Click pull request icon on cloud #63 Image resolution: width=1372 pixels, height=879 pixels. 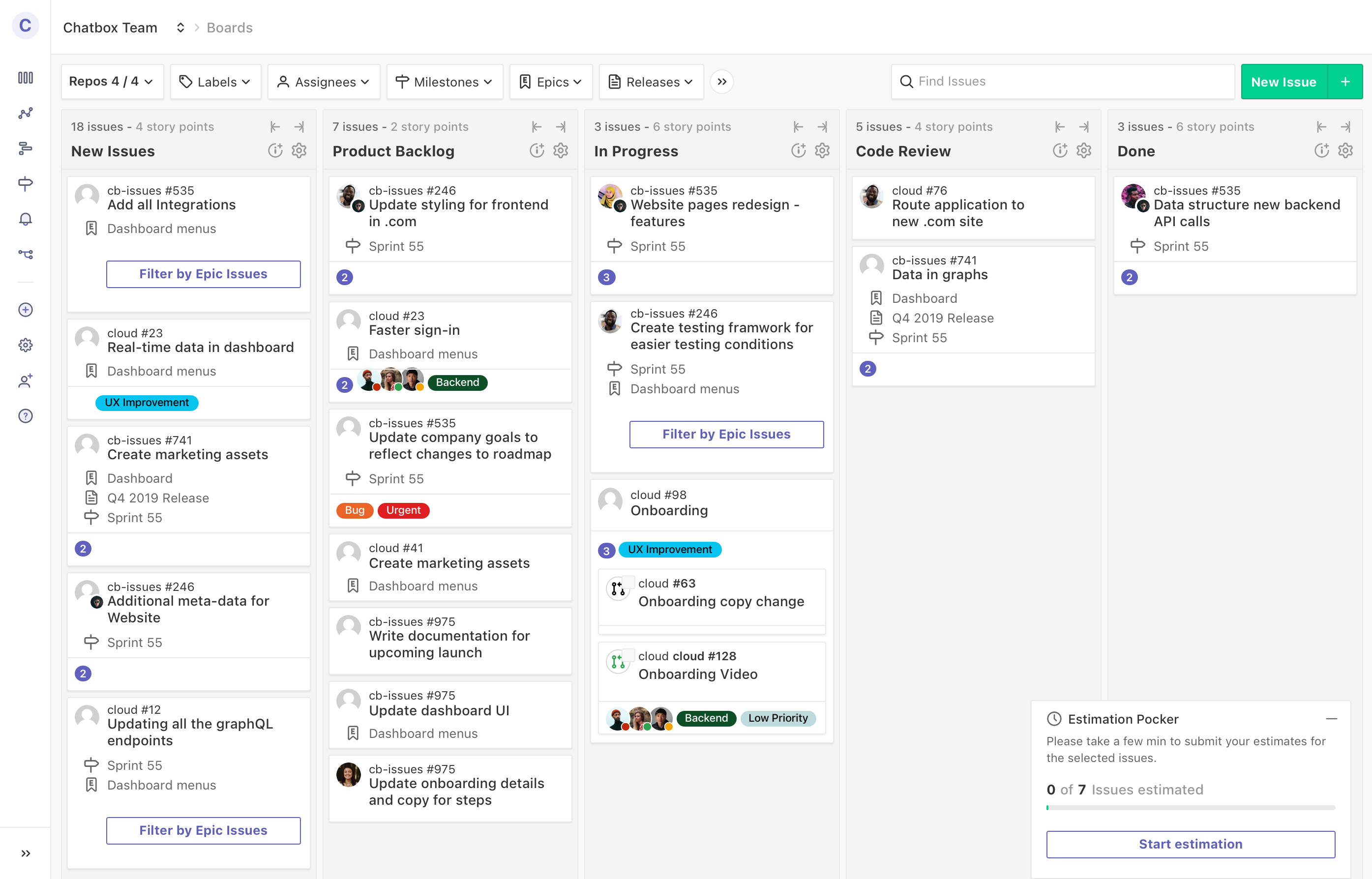[618, 589]
